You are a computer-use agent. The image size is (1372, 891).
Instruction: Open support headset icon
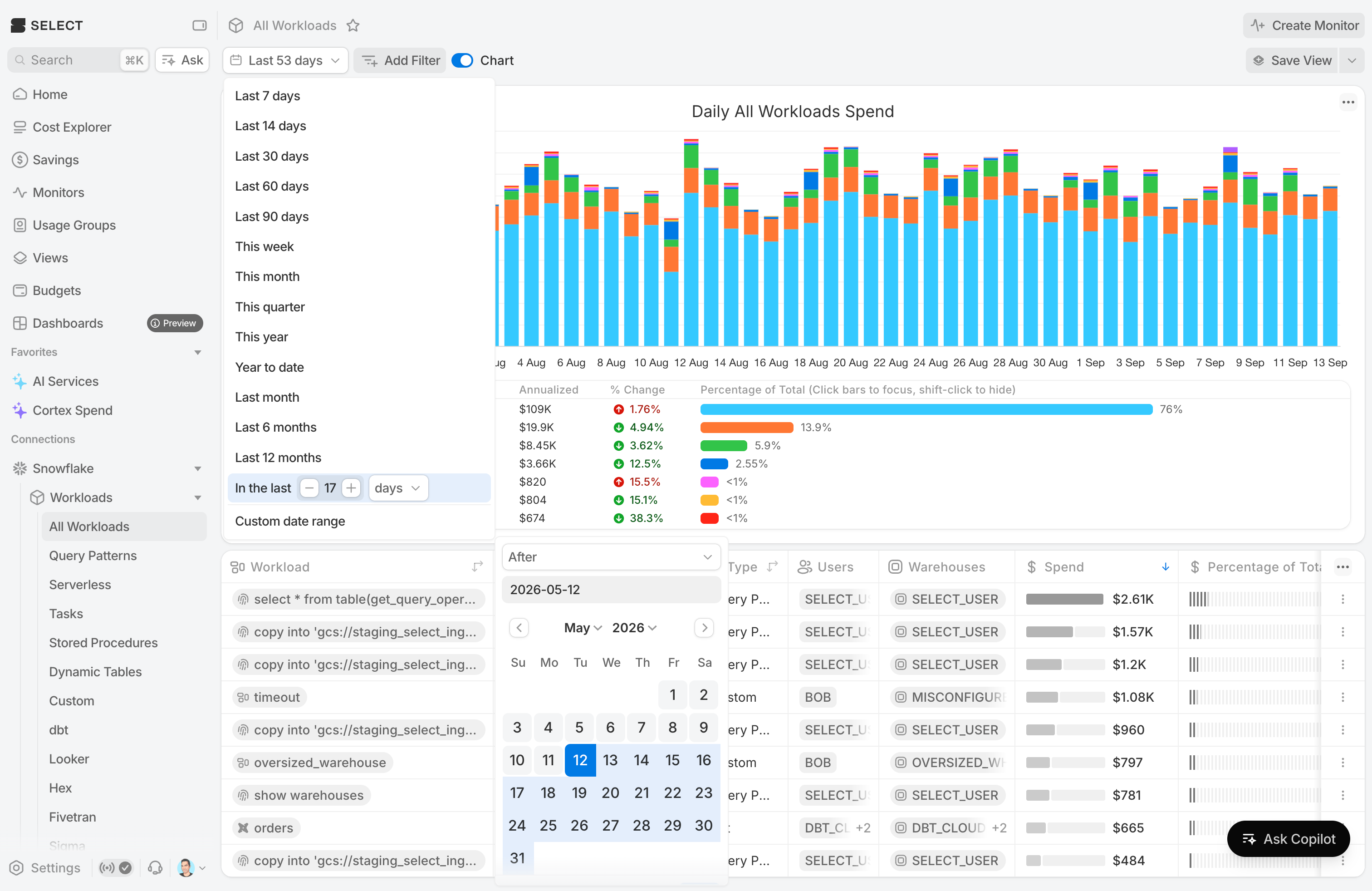(x=155, y=867)
